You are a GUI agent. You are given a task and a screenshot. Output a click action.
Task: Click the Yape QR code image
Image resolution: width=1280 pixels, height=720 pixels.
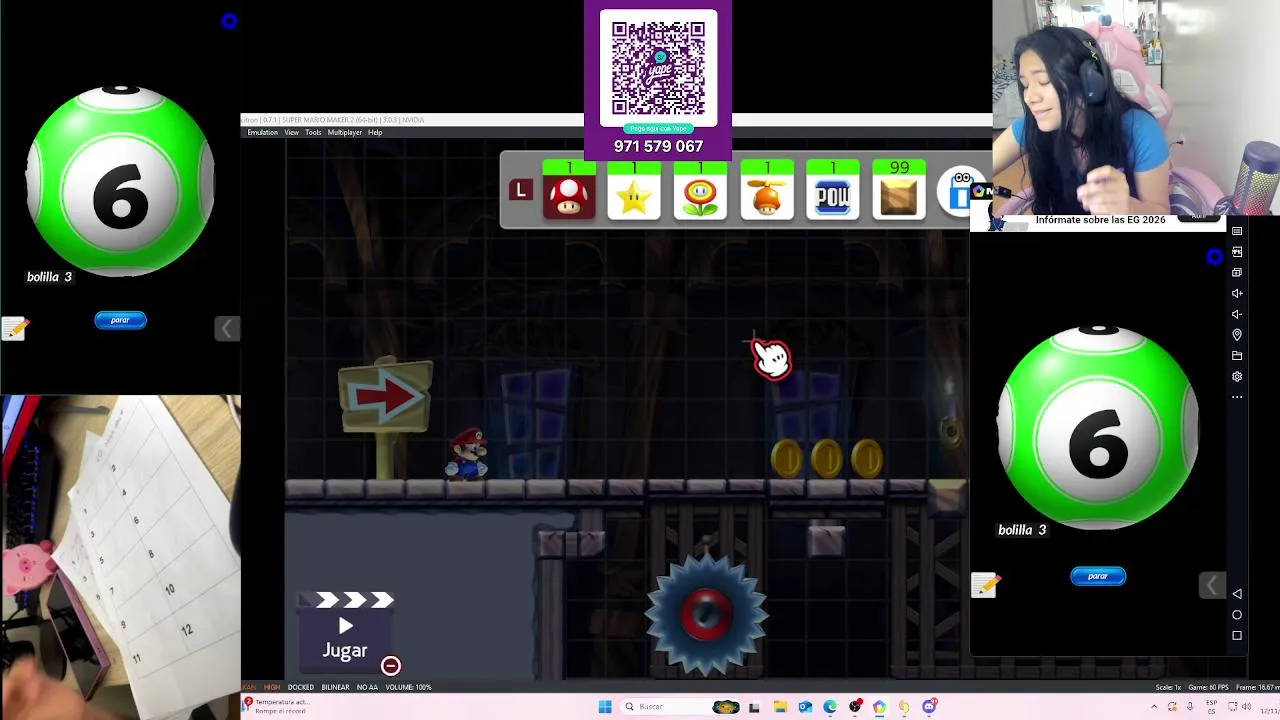658,69
